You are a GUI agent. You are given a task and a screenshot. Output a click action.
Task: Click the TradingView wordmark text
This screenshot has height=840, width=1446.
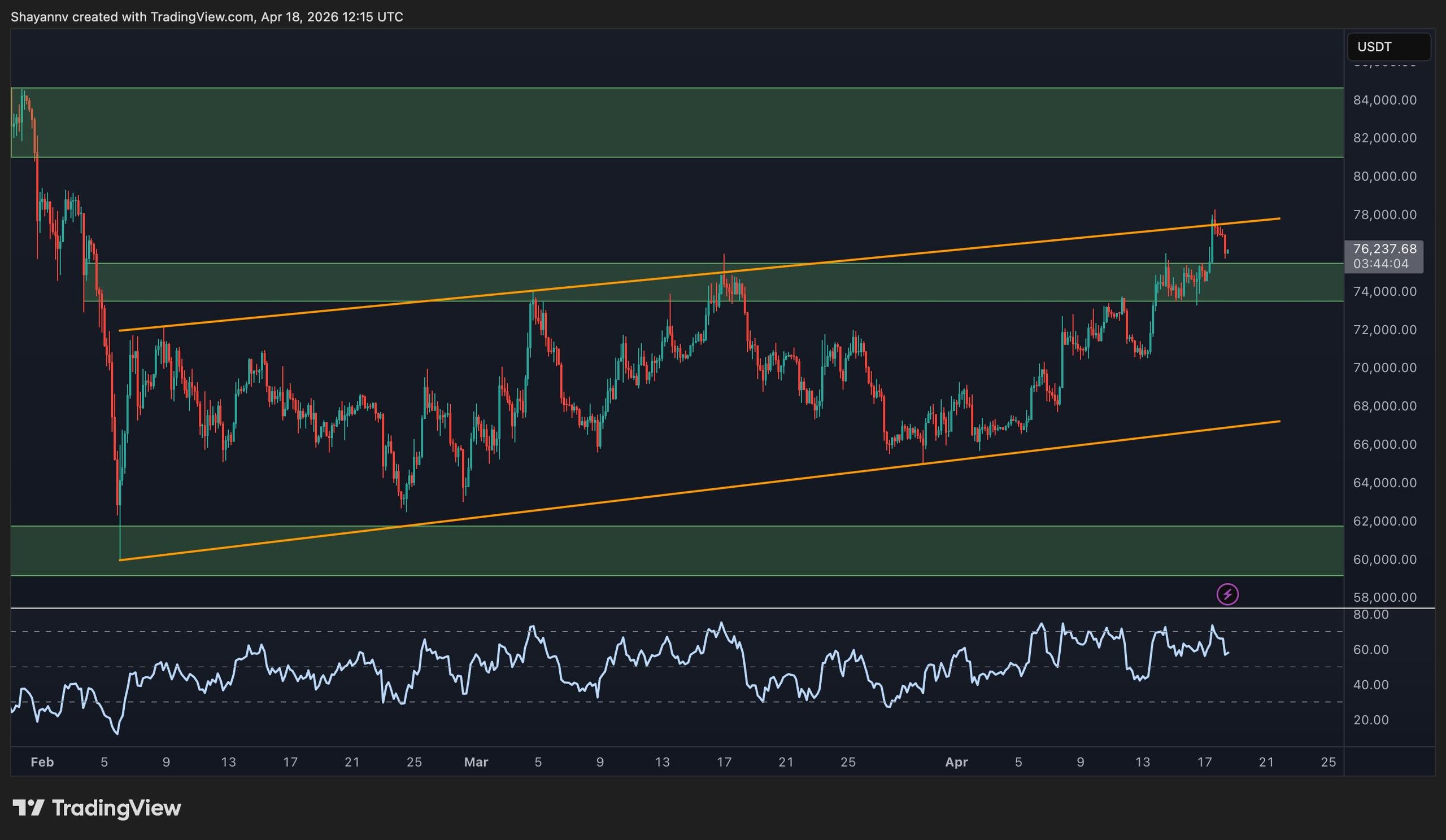pos(116,808)
